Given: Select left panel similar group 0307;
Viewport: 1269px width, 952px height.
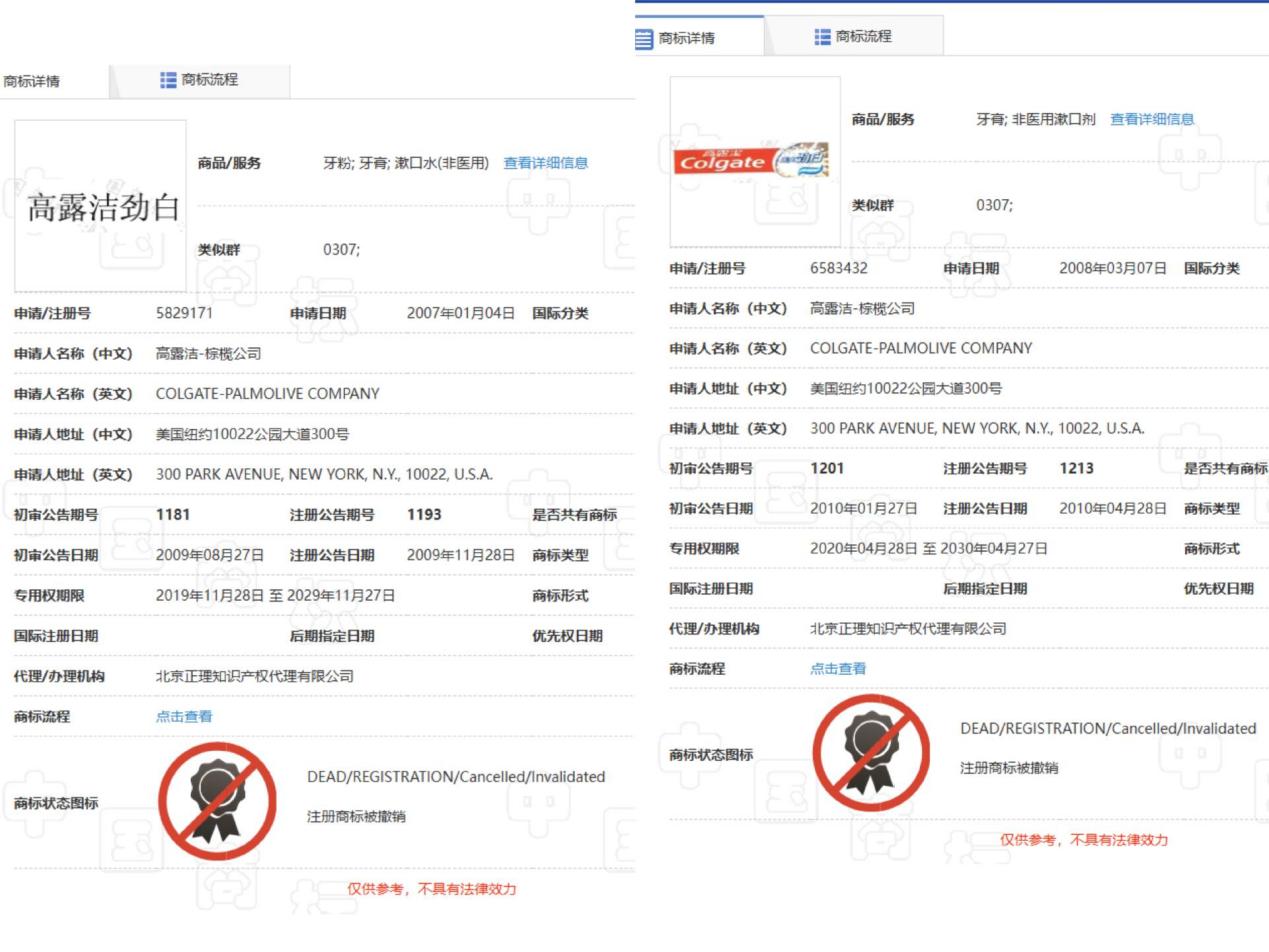Looking at the screenshot, I should click(342, 250).
